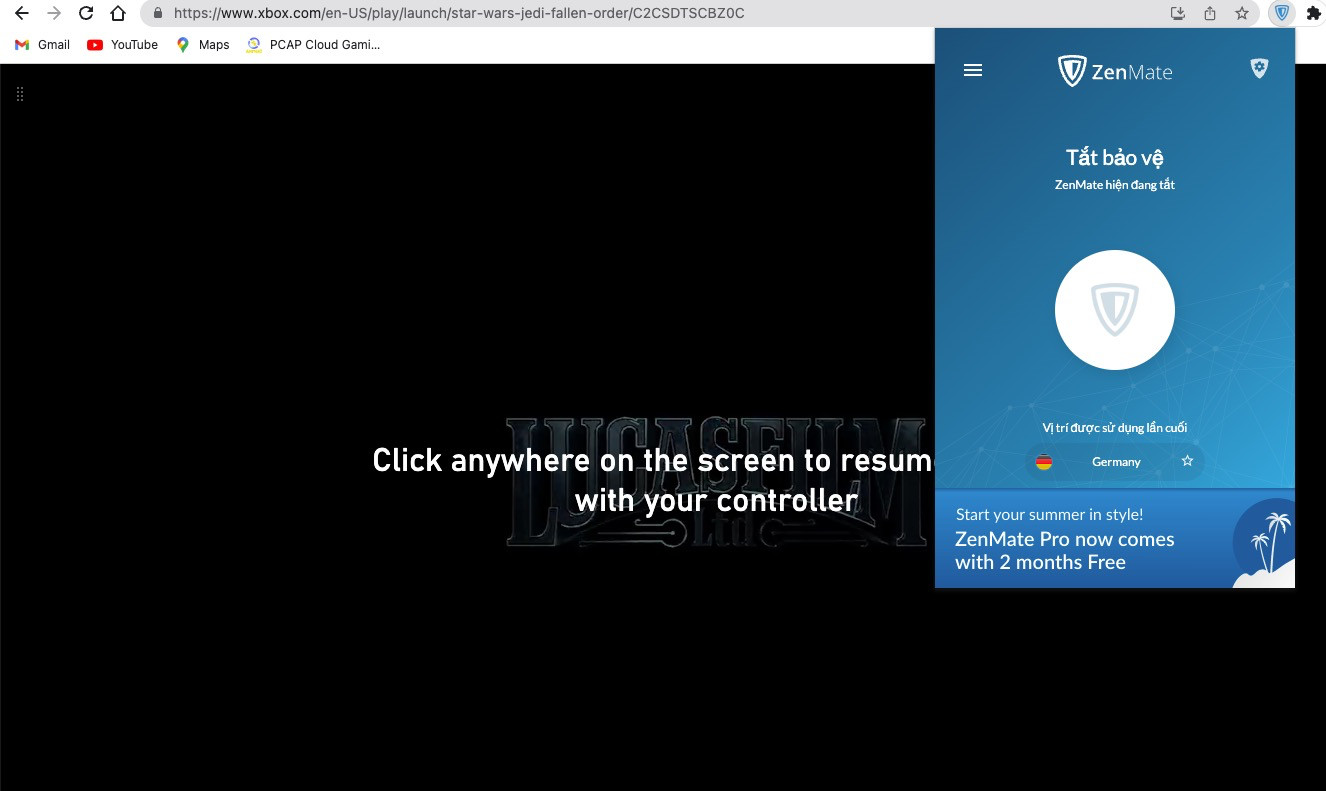The image size is (1326, 791).
Task: Open ZenMate Pro 2 months Free banner
Action: (x=1115, y=539)
